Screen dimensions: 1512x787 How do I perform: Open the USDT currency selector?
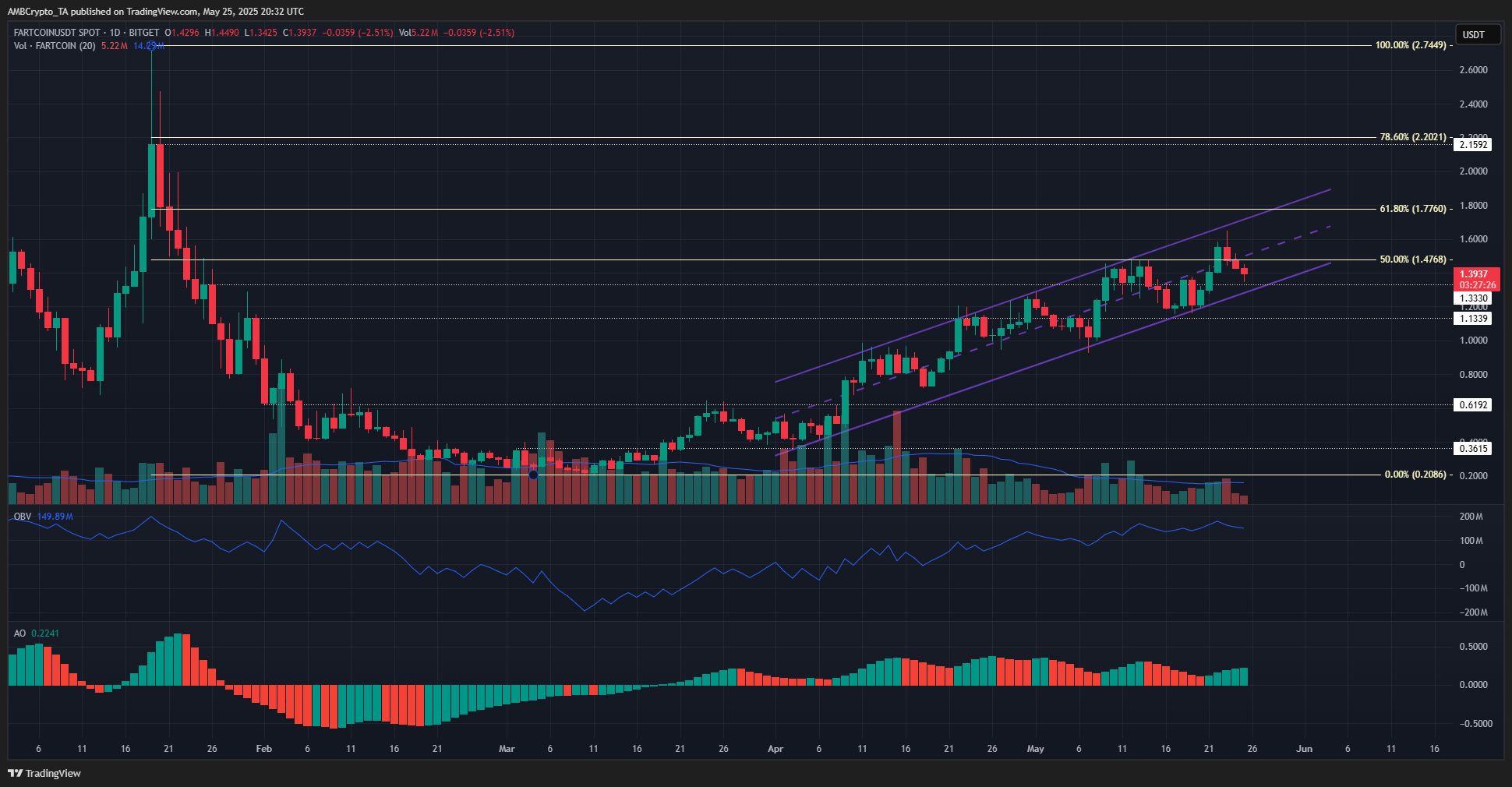pos(1477,34)
